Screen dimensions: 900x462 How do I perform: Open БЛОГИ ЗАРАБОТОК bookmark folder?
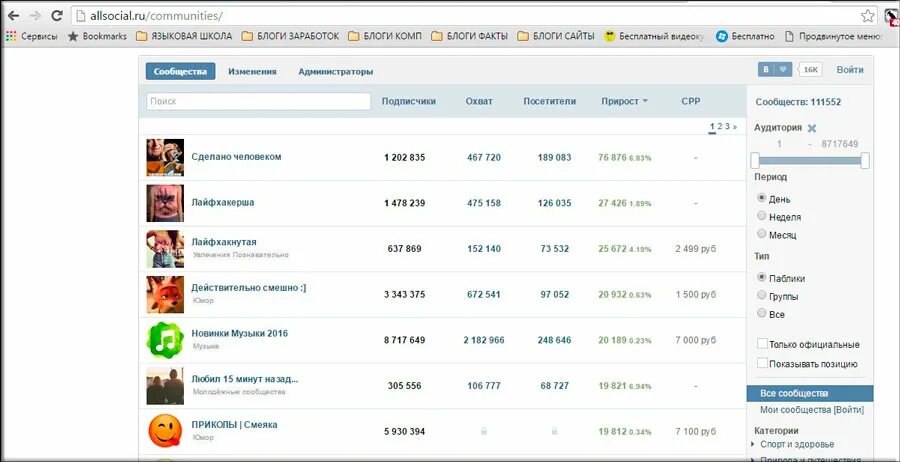pyautogui.click(x=290, y=36)
